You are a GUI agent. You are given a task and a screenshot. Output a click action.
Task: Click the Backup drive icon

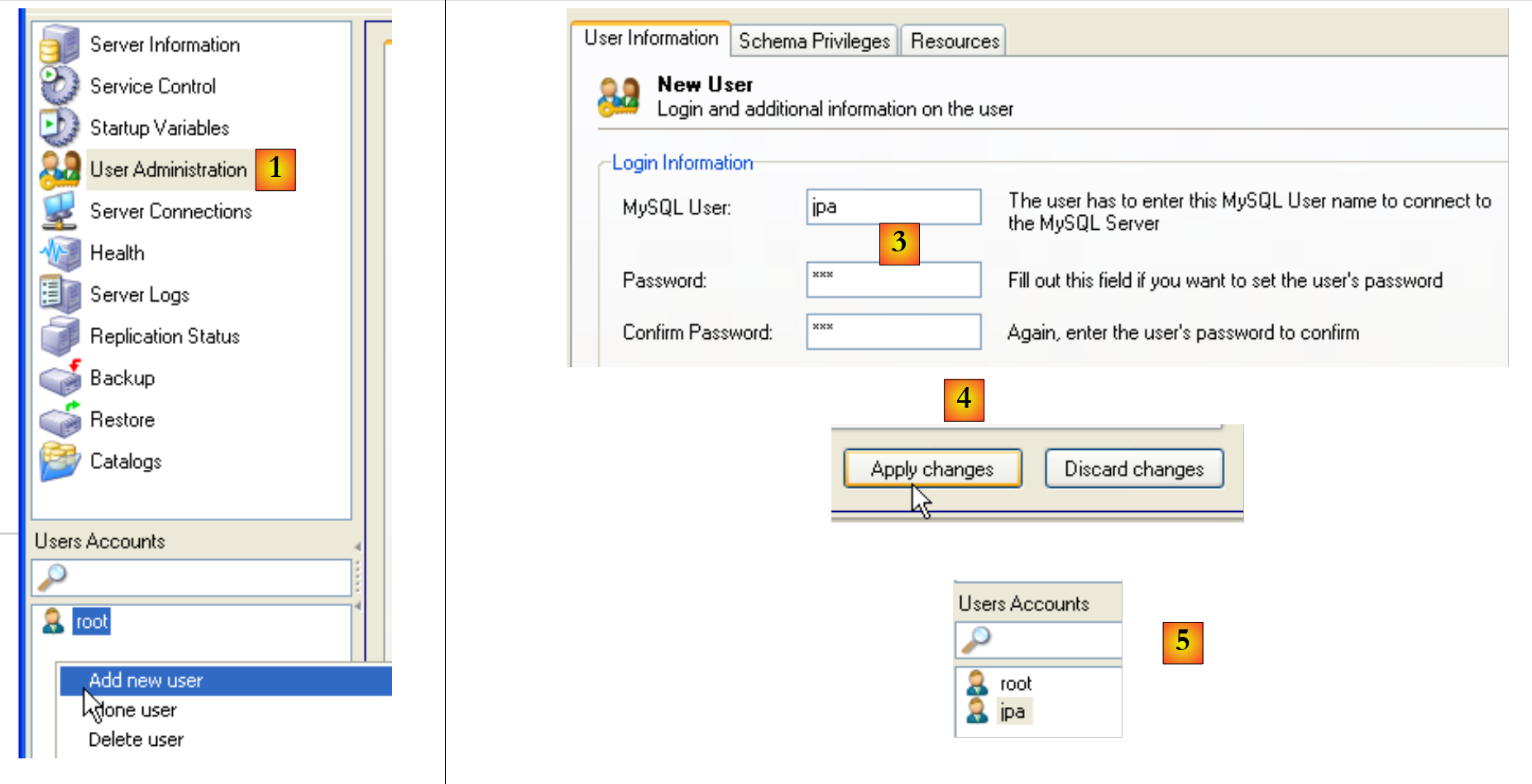pos(59,378)
